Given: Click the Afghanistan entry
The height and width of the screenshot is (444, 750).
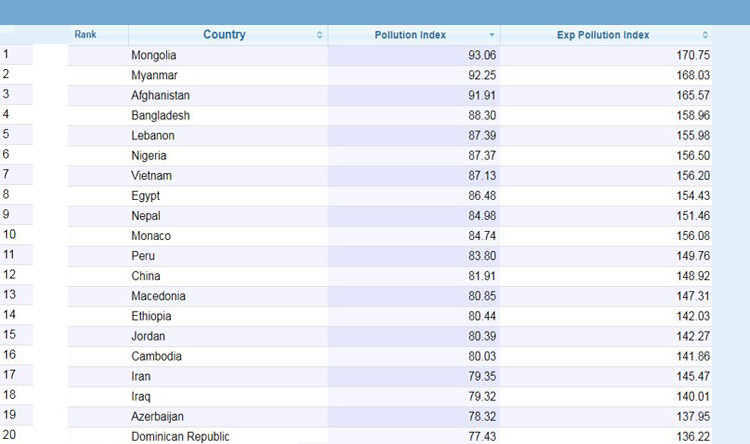Looking at the screenshot, I should 160,95.
